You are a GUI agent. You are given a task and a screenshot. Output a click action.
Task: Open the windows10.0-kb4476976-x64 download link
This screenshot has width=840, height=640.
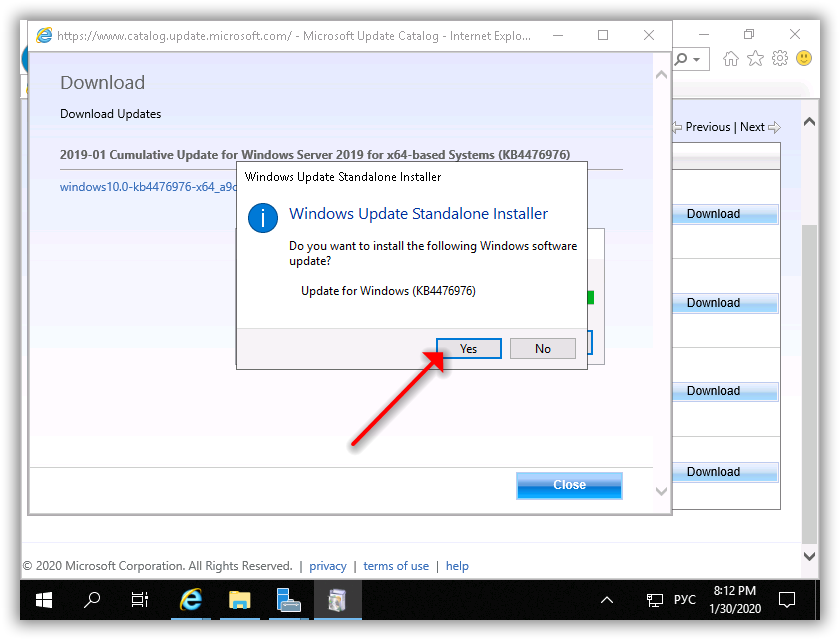click(x=148, y=187)
